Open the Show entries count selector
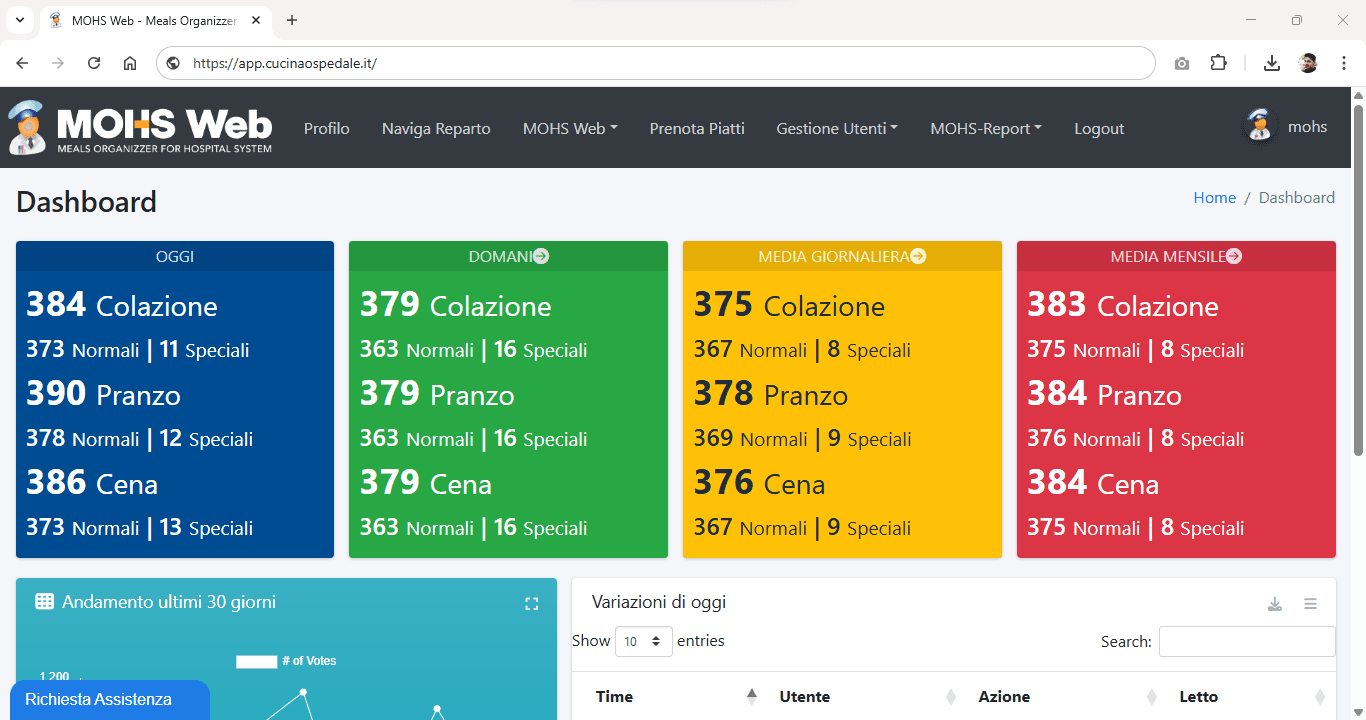 [x=643, y=641]
